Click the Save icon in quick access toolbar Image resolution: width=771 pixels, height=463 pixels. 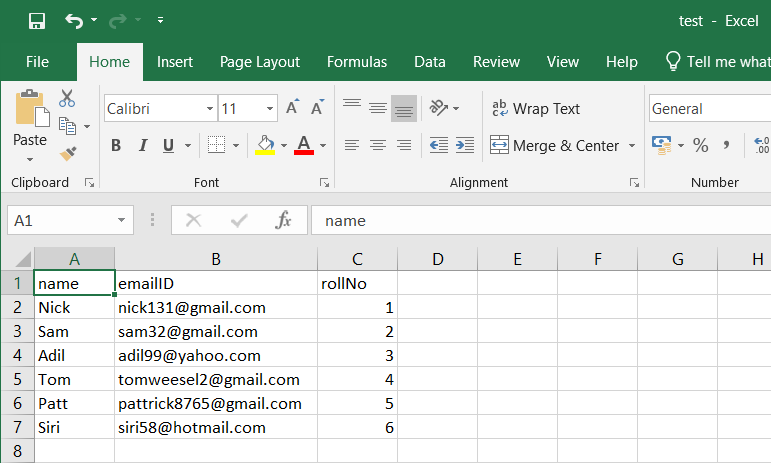pos(37,21)
